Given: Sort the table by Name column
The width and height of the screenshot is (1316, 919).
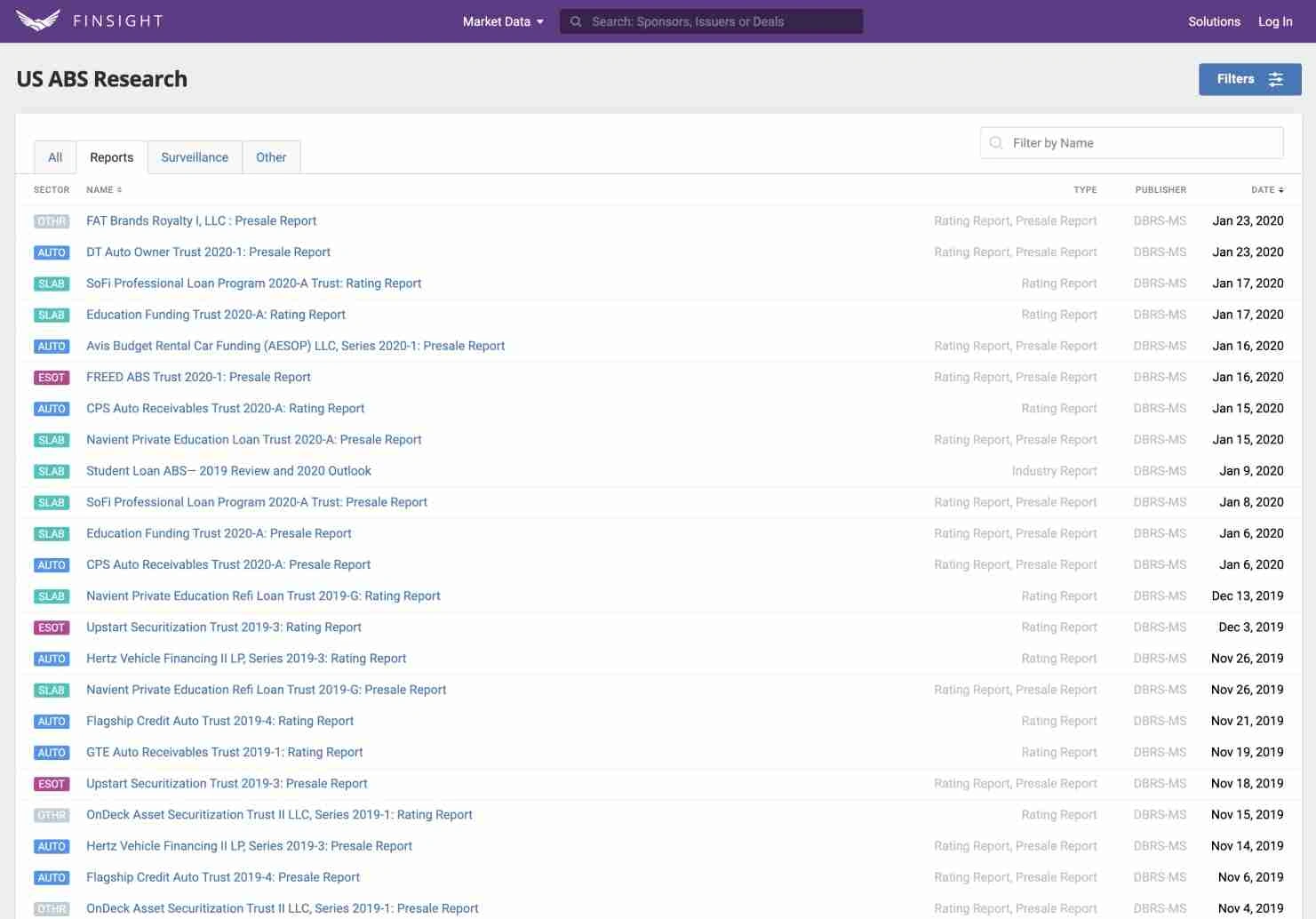Looking at the screenshot, I should [104, 189].
